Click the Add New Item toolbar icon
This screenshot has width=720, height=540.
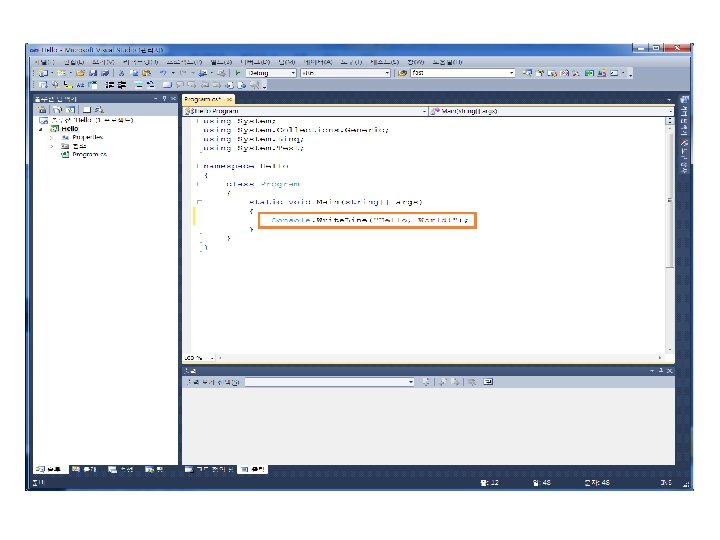62,73
